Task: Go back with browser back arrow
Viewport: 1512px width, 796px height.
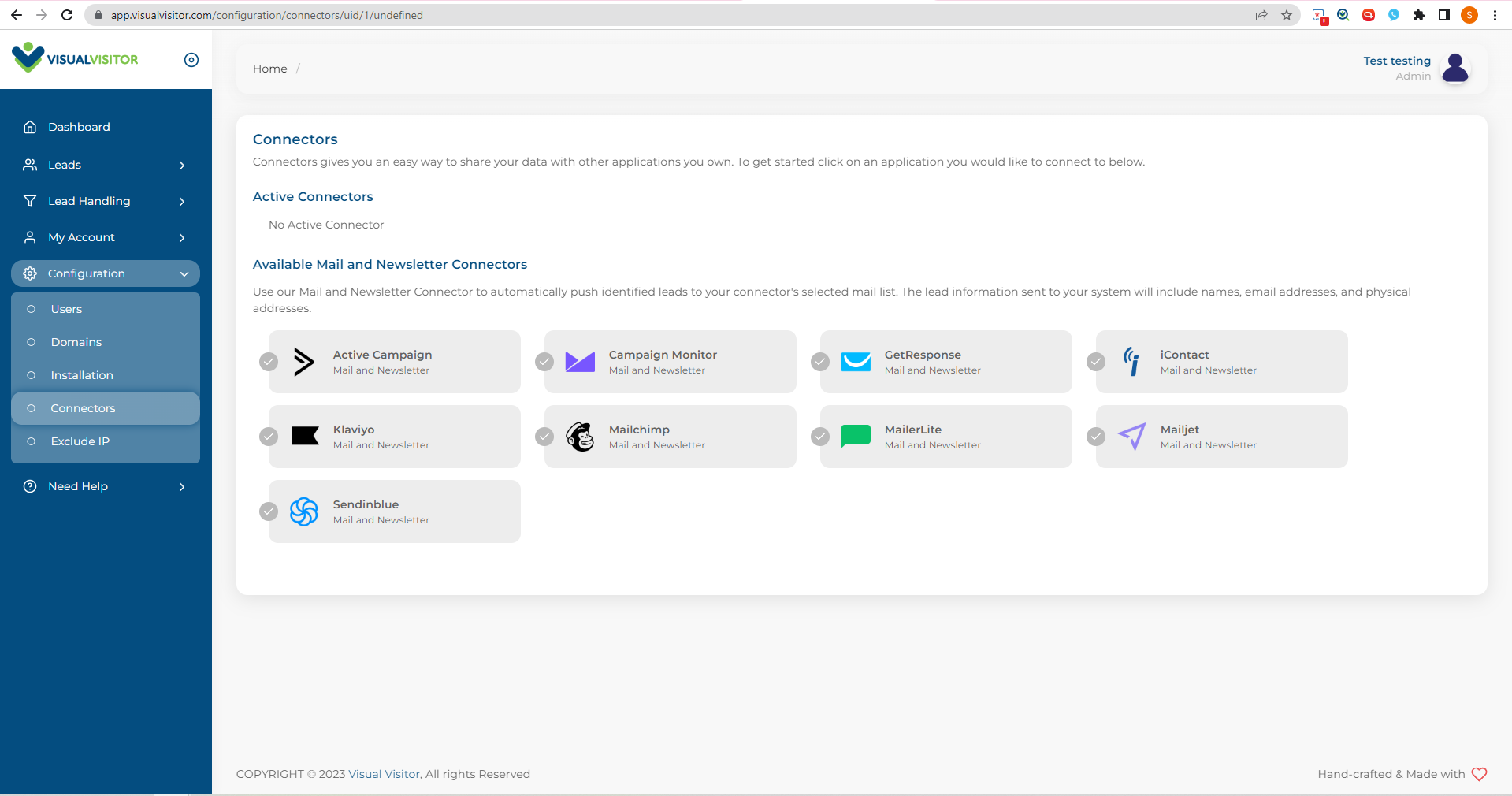Action: click(x=17, y=15)
